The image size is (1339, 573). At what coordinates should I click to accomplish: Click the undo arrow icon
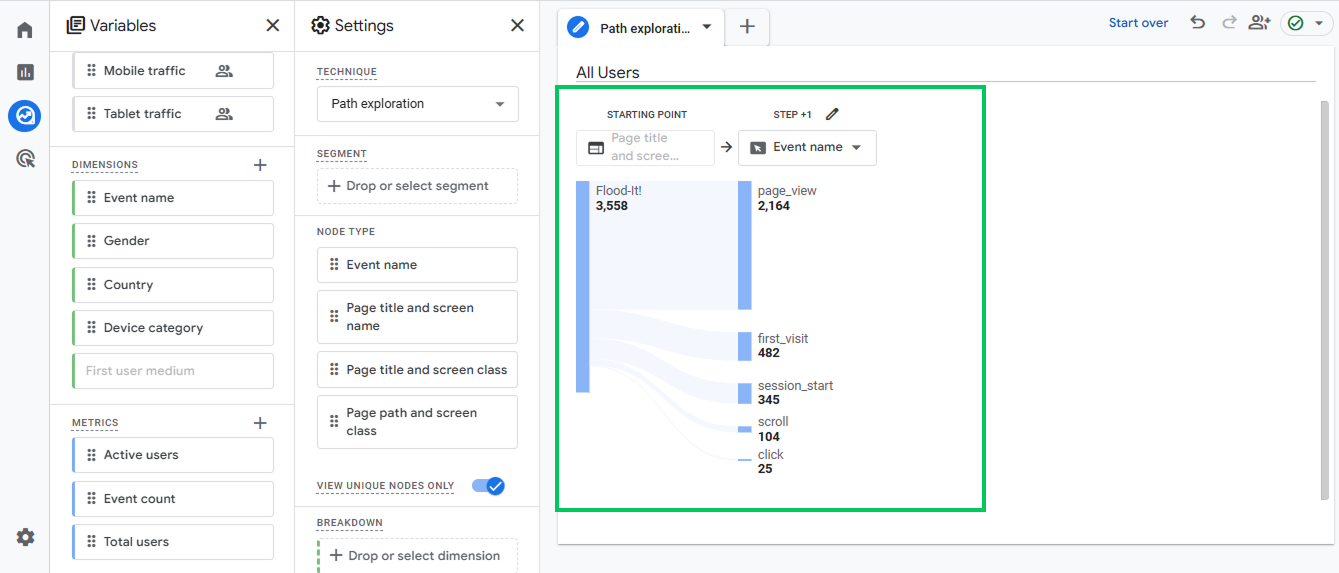(1197, 23)
